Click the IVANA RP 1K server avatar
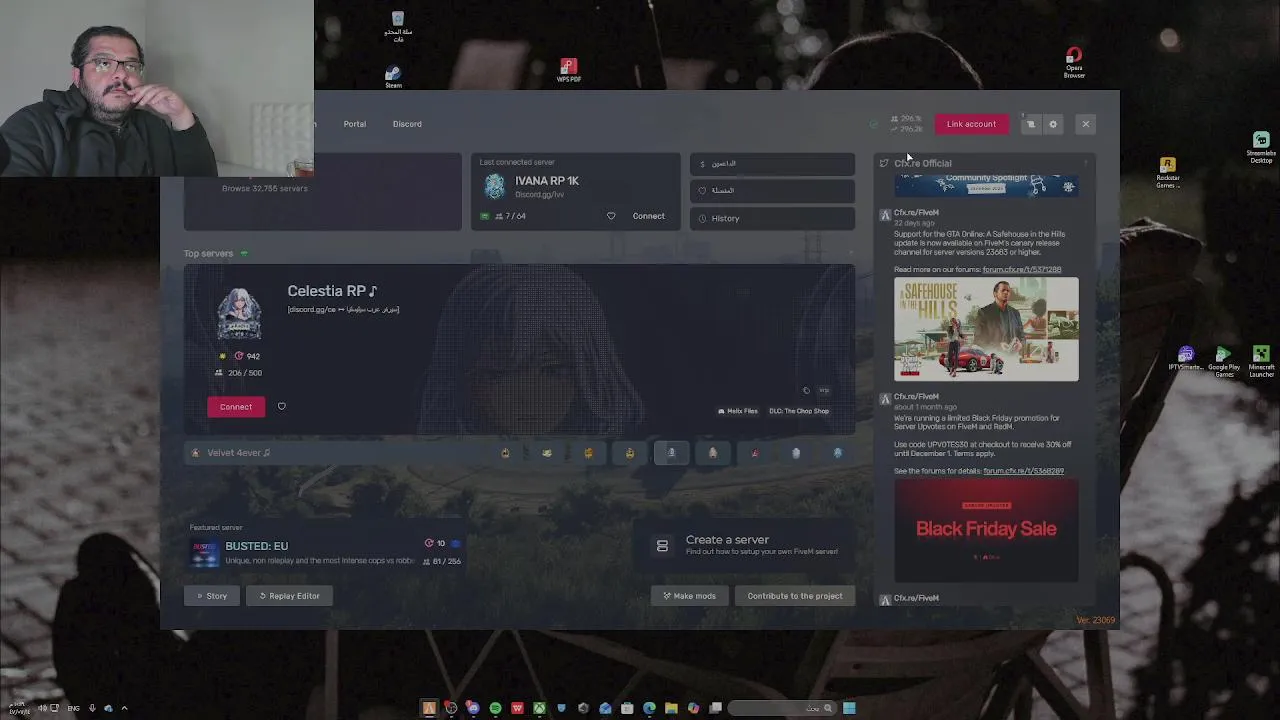Screen dimensions: 1280x720 pyautogui.click(x=495, y=186)
